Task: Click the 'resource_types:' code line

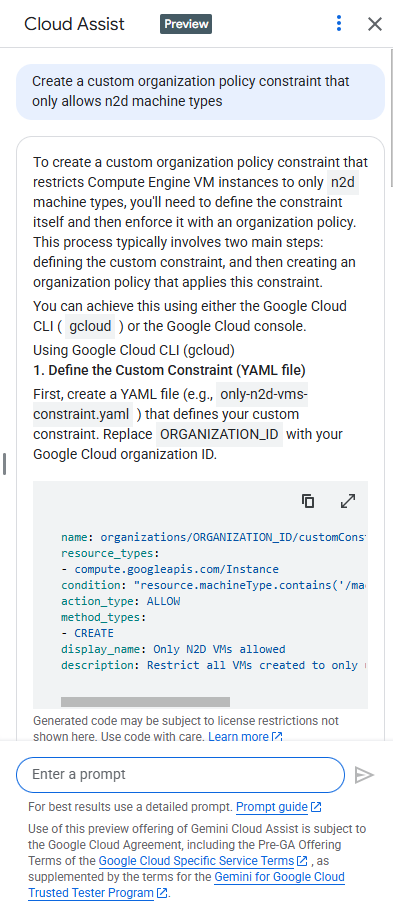Action: [x=110, y=553]
